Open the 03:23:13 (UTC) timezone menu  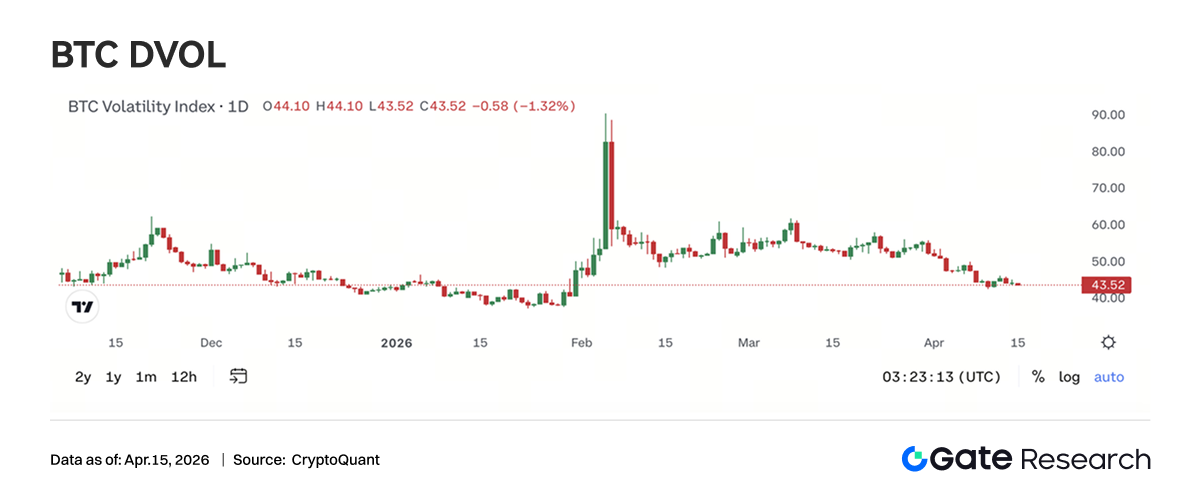[942, 377]
